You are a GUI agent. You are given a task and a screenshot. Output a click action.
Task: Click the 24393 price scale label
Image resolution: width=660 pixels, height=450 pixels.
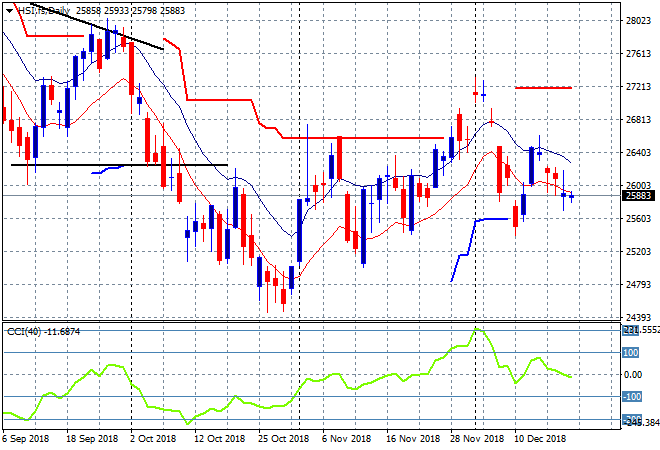pyautogui.click(x=638, y=317)
